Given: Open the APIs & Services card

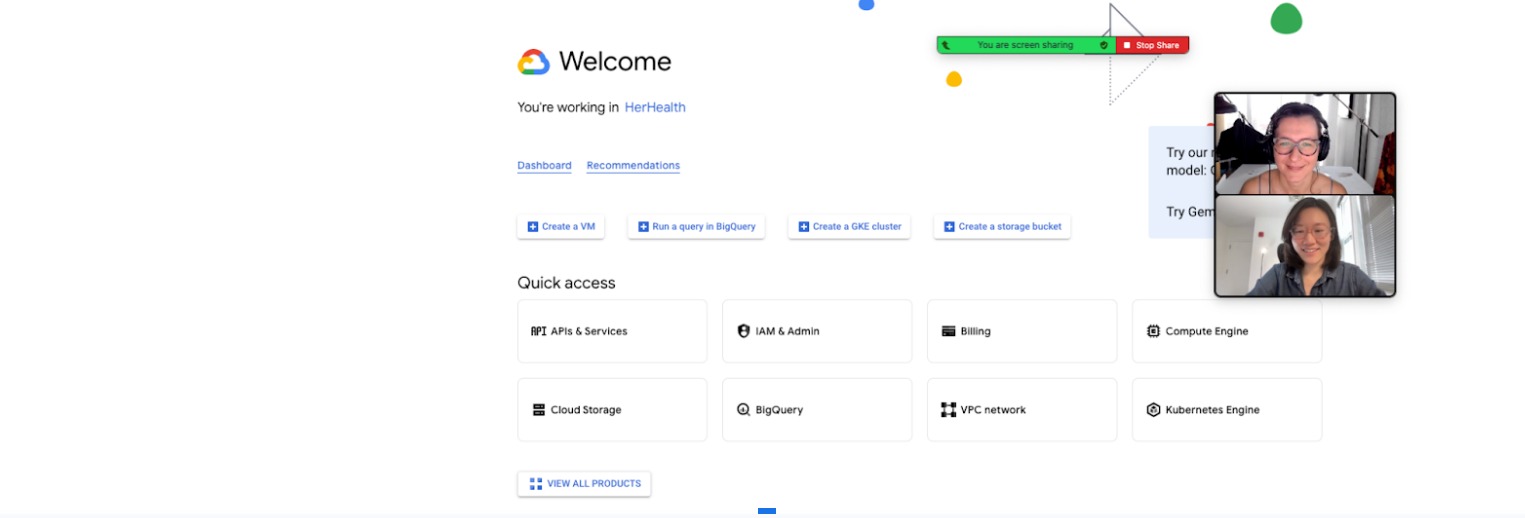Looking at the screenshot, I should click(612, 331).
